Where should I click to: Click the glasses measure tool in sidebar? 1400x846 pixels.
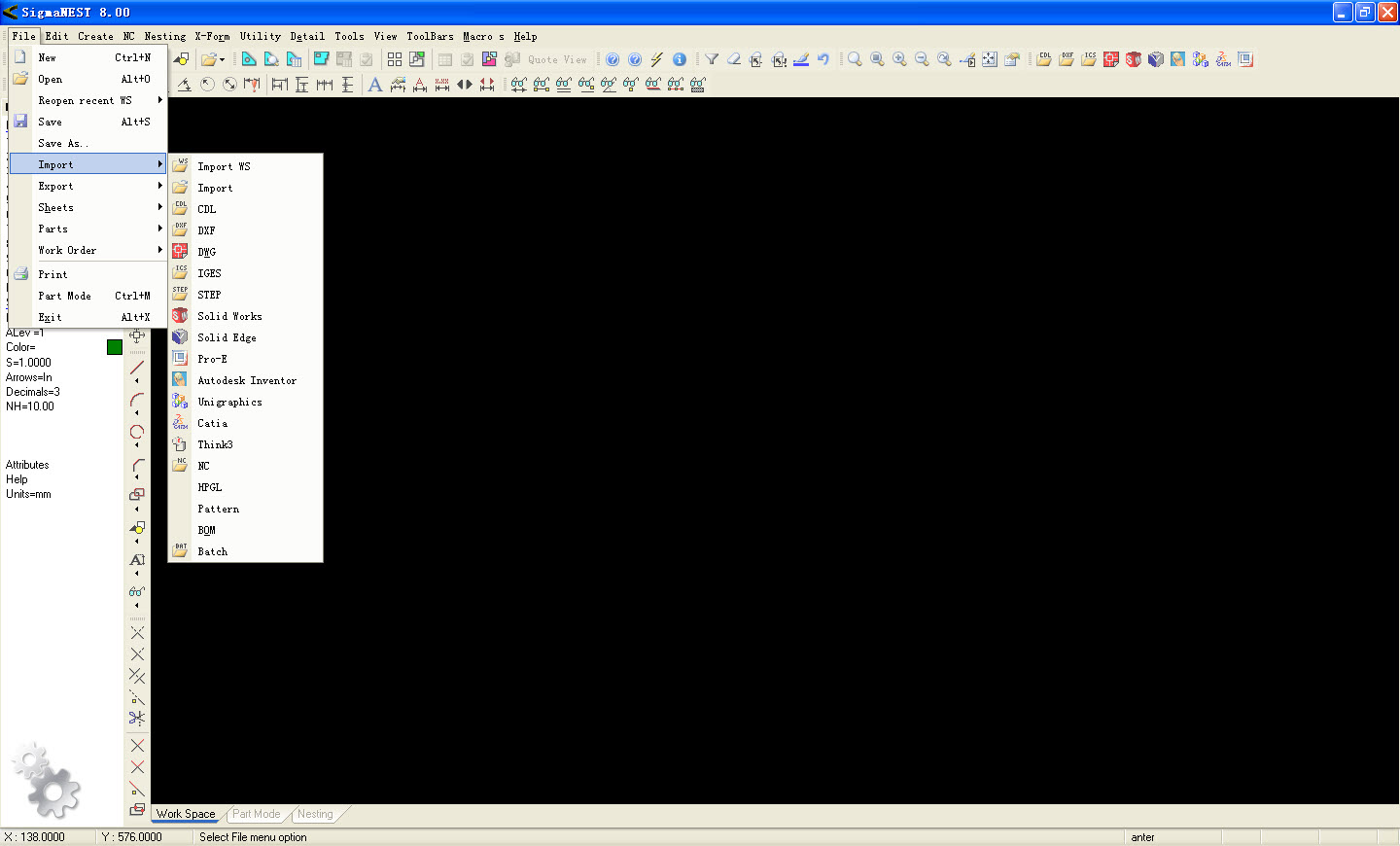pyautogui.click(x=137, y=591)
